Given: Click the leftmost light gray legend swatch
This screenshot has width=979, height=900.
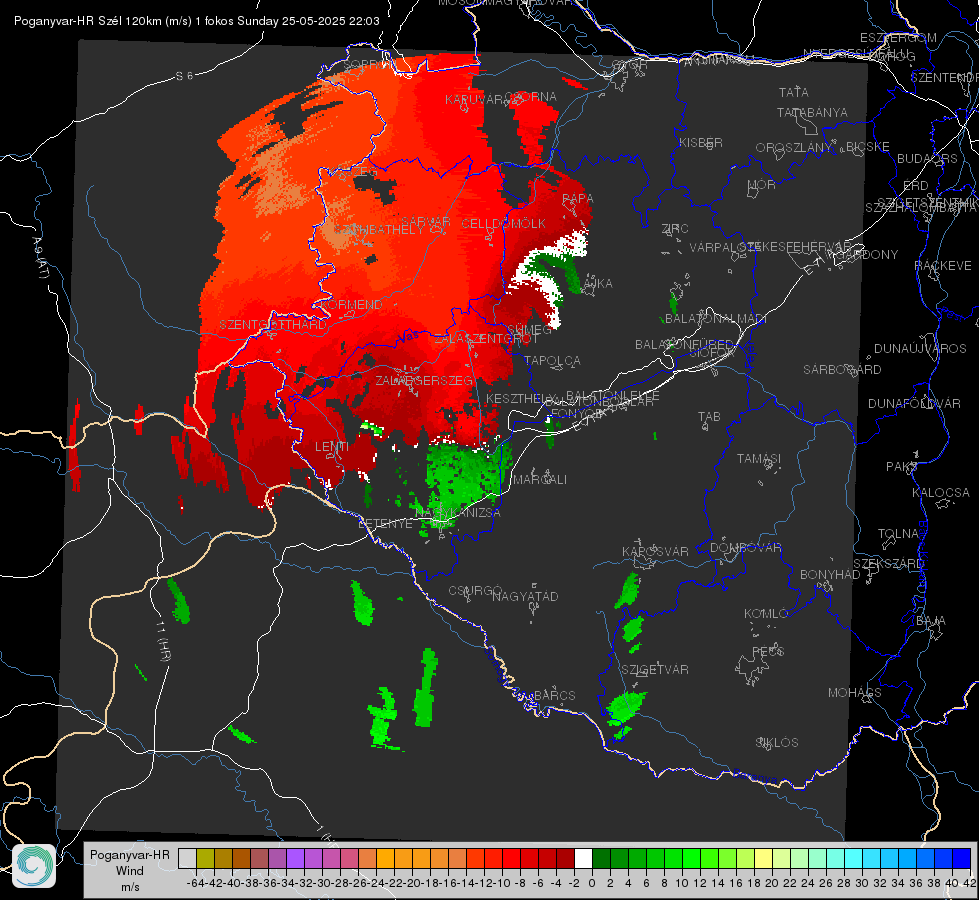Looking at the screenshot, I should click(x=187, y=858).
